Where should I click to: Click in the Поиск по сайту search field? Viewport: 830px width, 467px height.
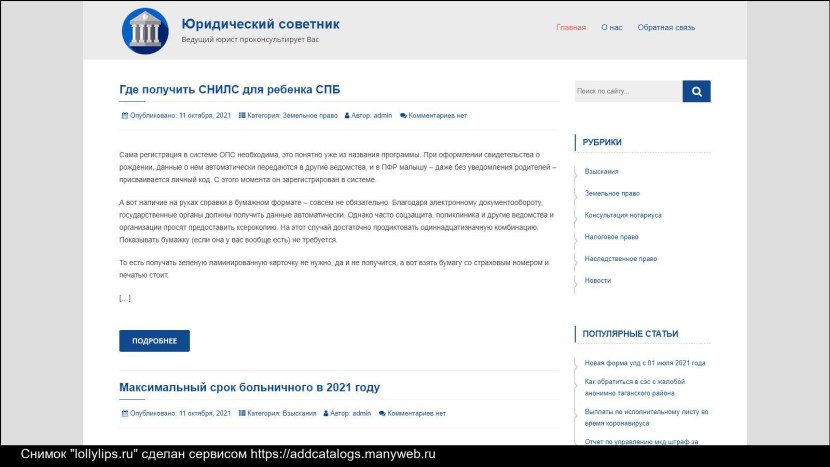click(628, 91)
